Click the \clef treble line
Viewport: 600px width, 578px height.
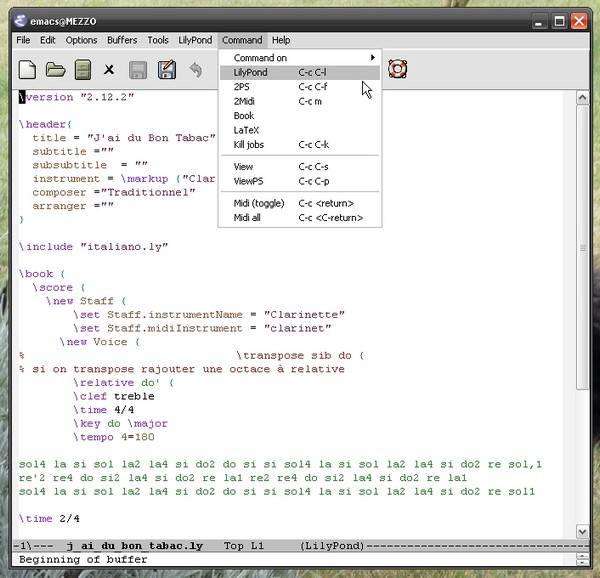114,396
